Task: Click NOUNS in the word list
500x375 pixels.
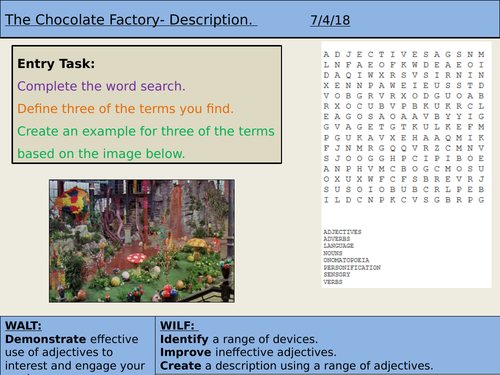Action: point(333,253)
